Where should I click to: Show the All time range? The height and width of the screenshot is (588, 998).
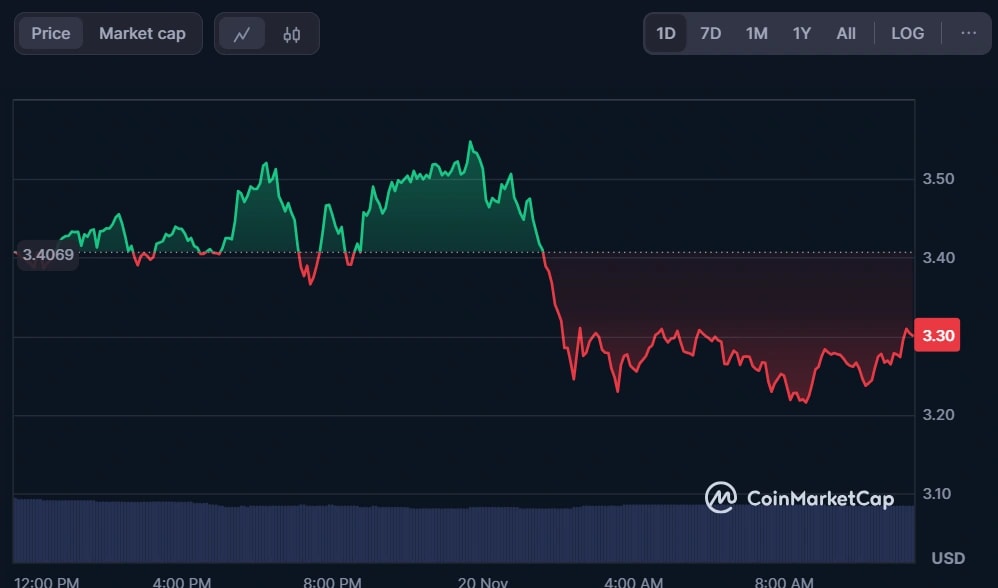pyautogui.click(x=846, y=34)
